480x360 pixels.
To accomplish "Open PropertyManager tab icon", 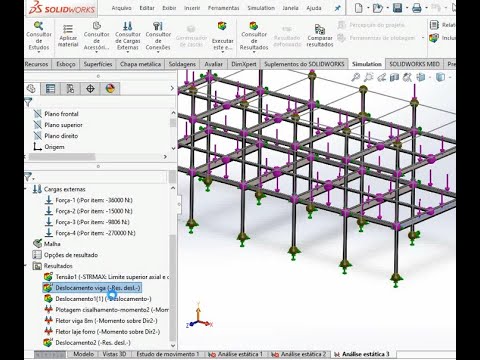I will click(x=50, y=89).
